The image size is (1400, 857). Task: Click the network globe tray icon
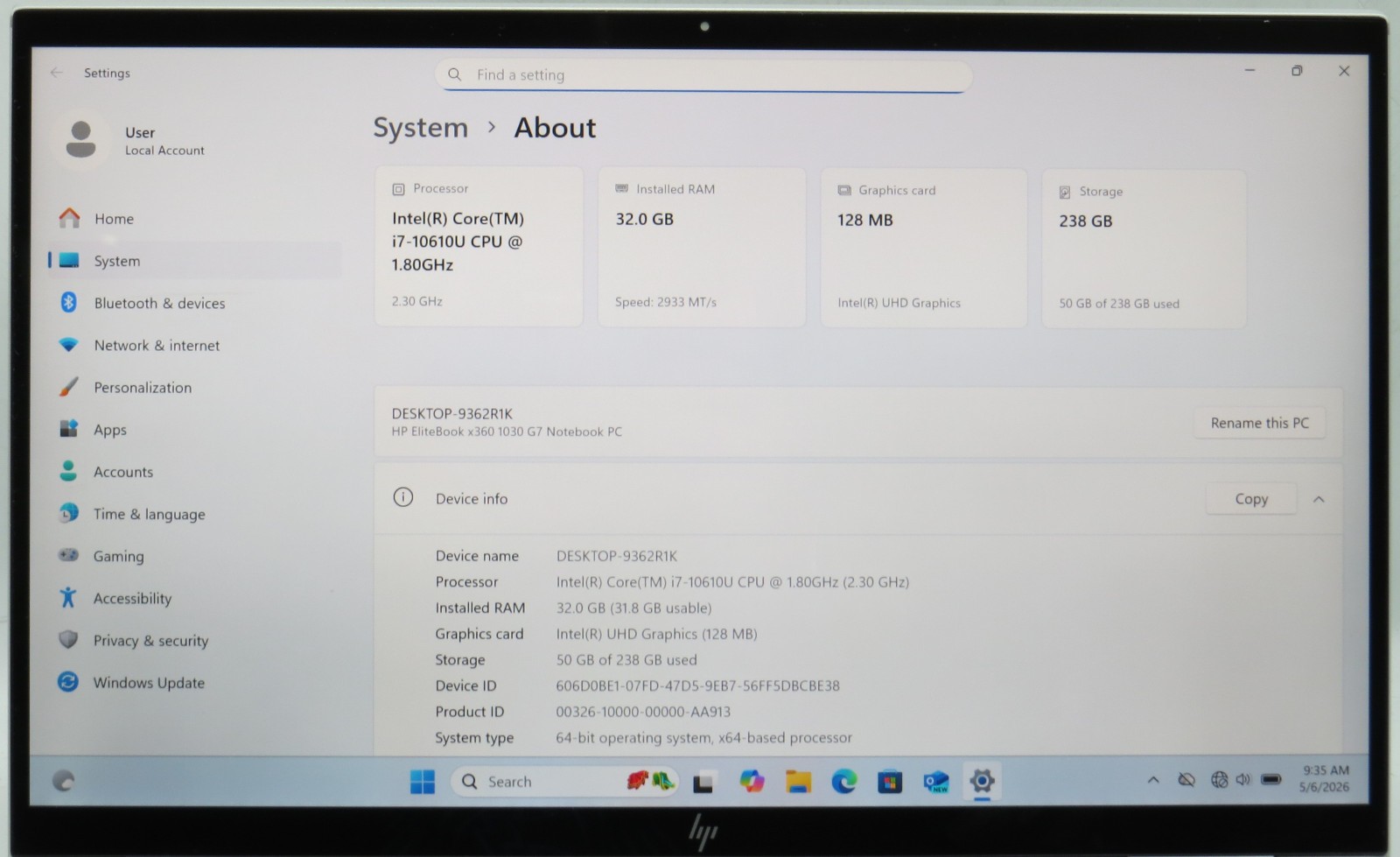pos(1219,779)
